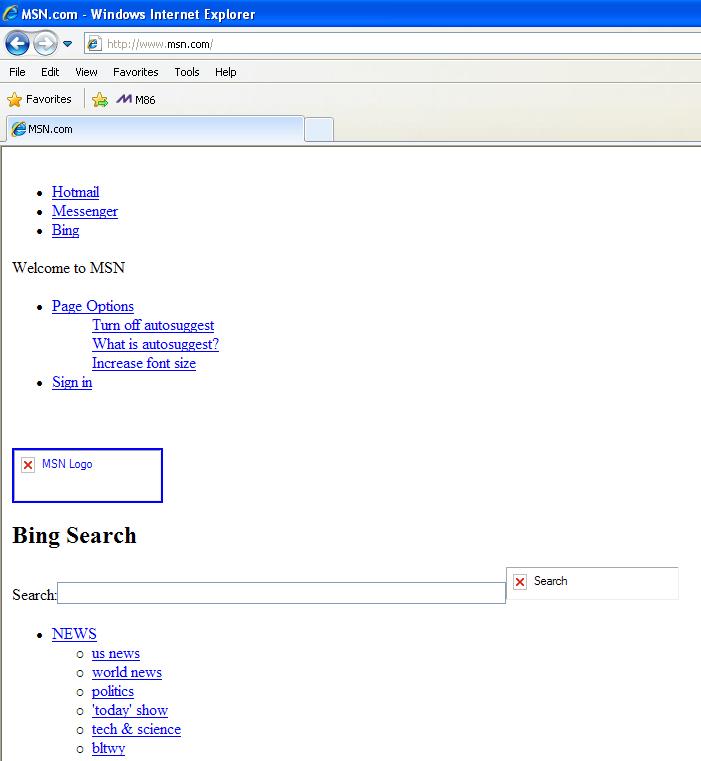701x761 pixels.
Task: Click the address bar URL field
Action: pyautogui.click(x=400, y=44)
